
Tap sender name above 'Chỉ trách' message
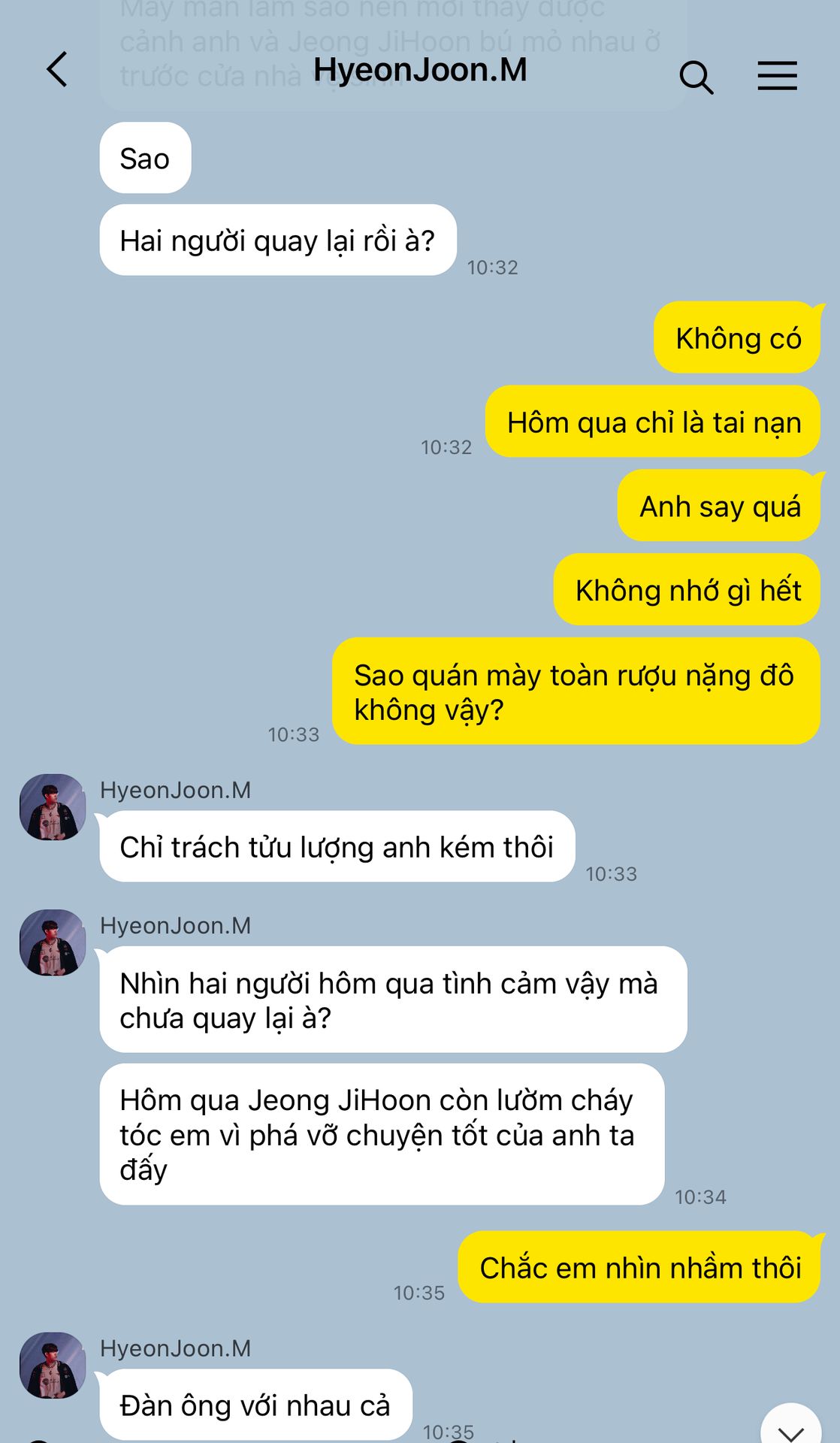point(175,790)
